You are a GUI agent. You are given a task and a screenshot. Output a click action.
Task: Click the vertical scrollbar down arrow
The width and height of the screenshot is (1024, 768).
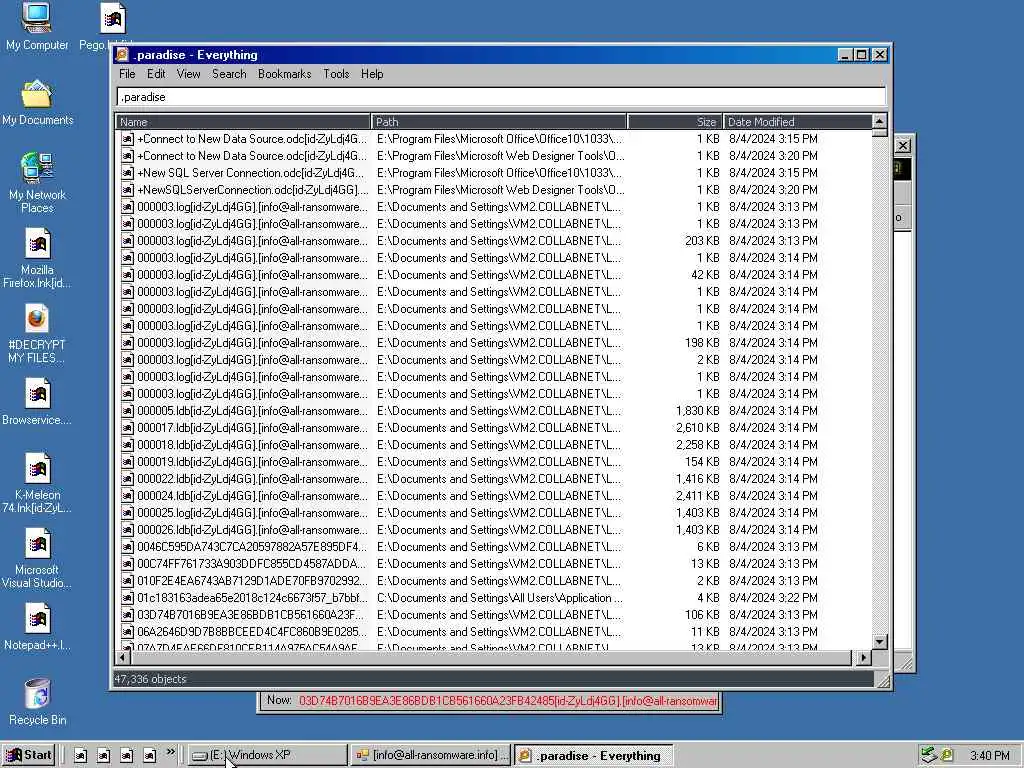pyautogui.click(x=879, y=642)
